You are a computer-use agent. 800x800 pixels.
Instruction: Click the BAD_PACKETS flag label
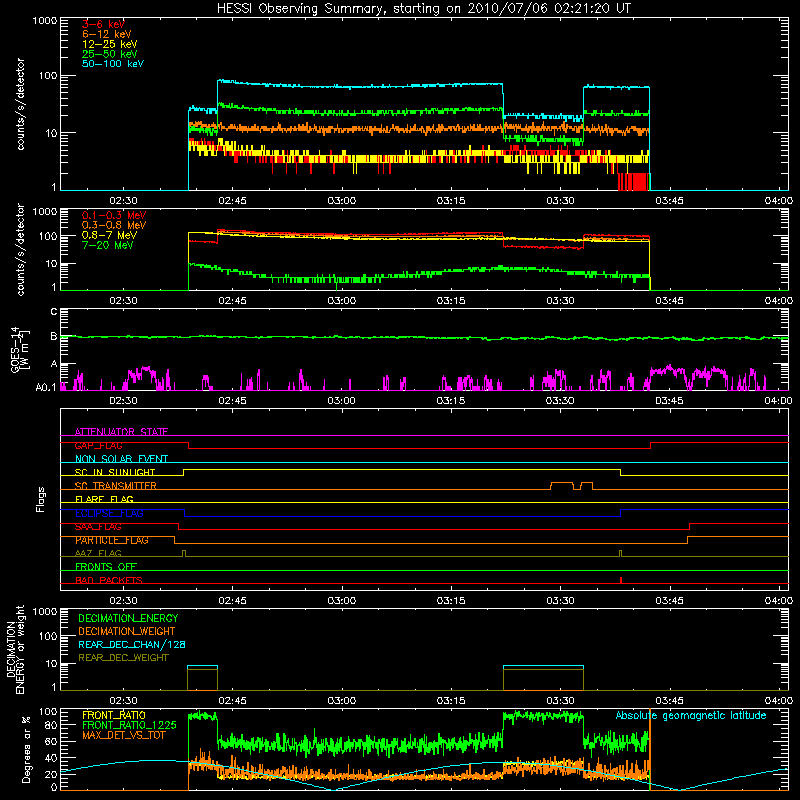click(x=109, y=580)
